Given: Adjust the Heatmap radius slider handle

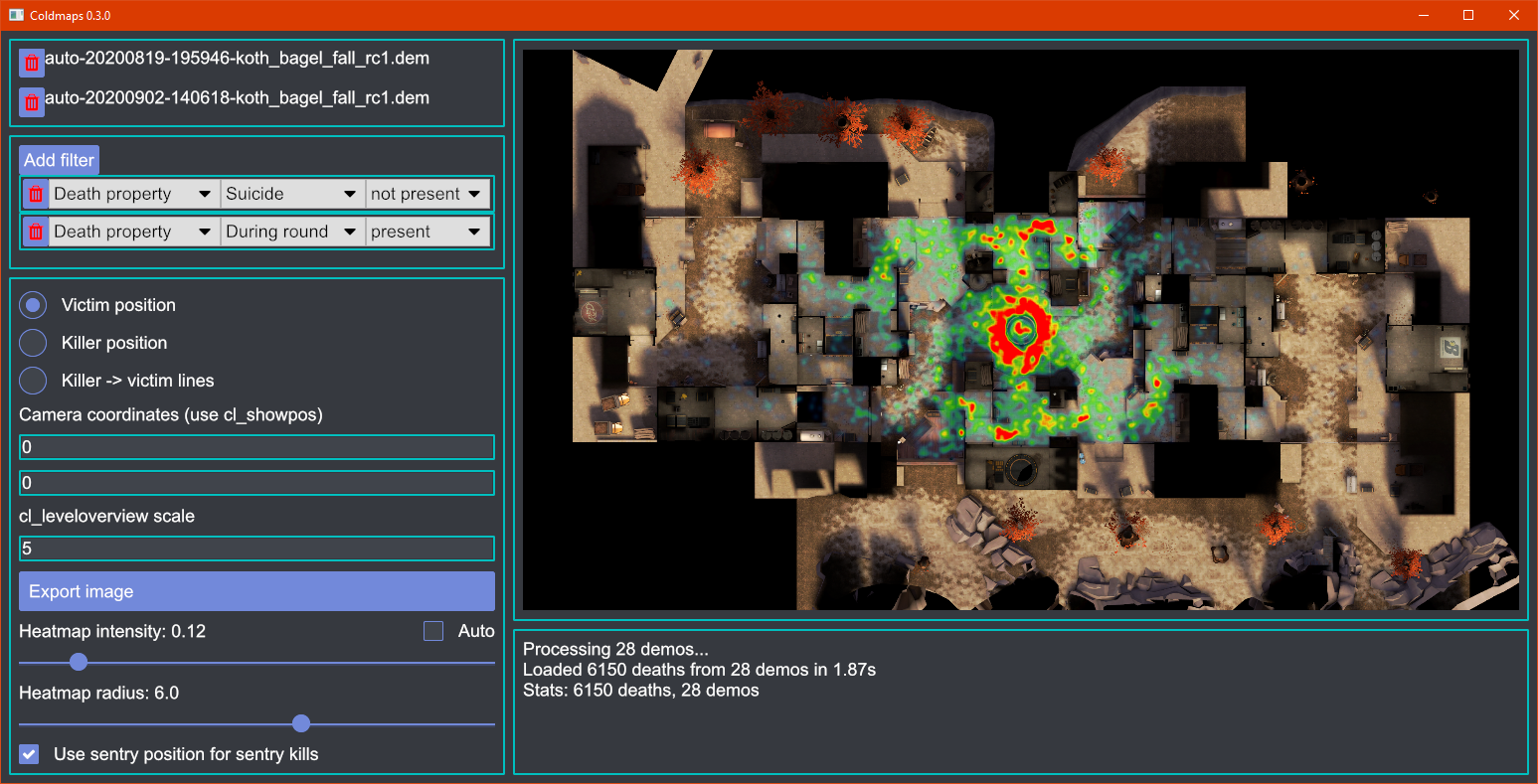Looking at the screenshot, I should tap(301, 723).
